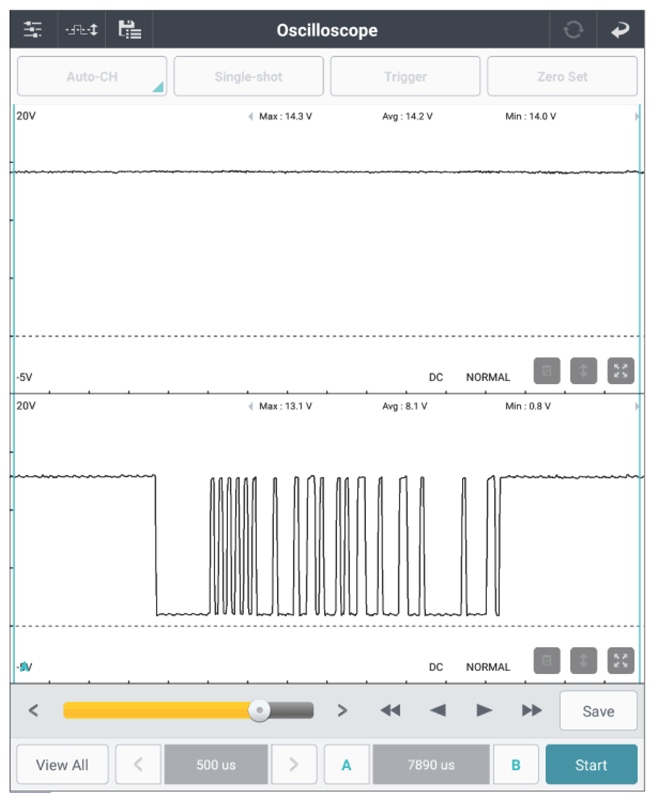Click the Save button
This screenshot has height=802, width=655.
(598, 711)
